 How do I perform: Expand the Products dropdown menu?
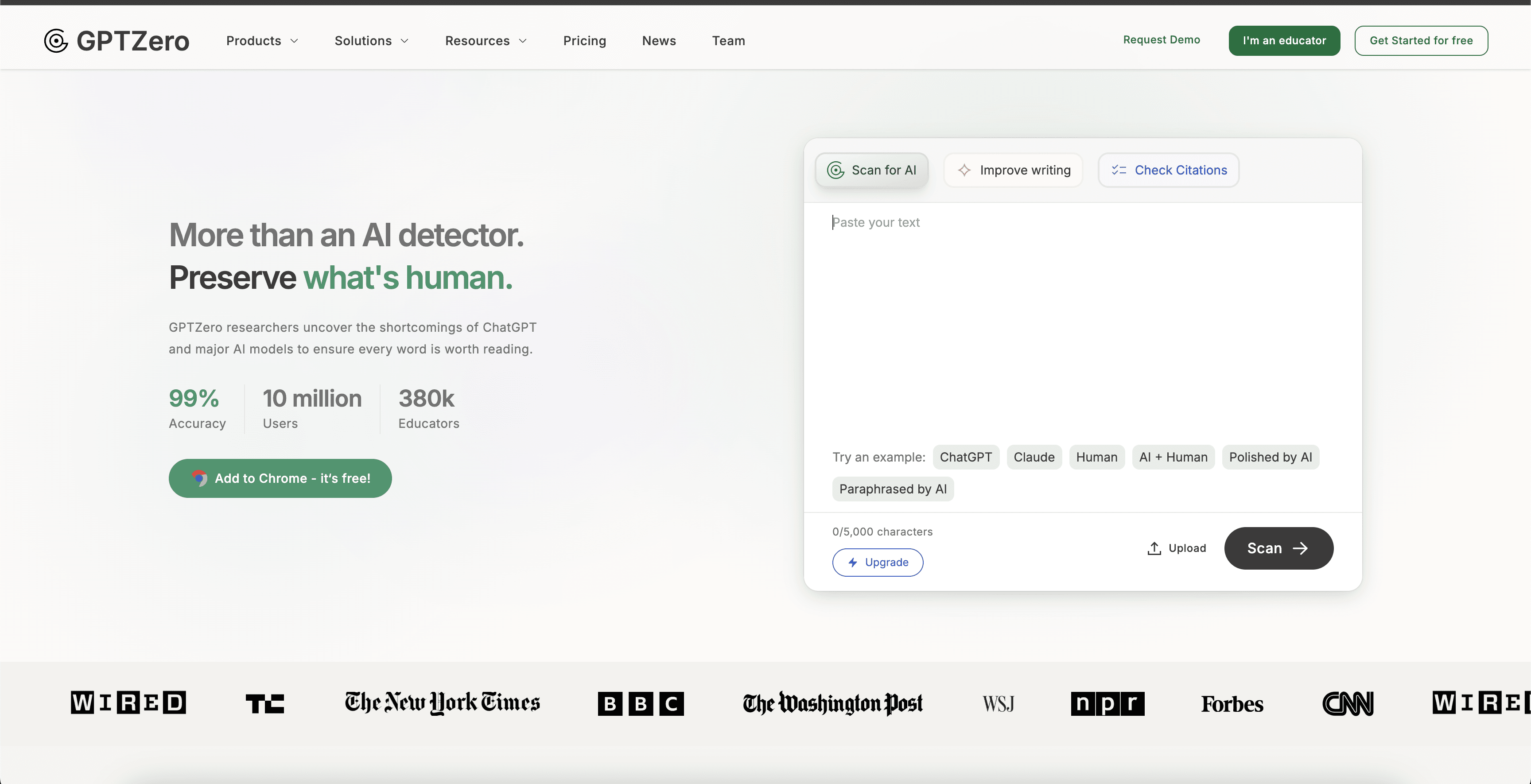pyautogui.click(x=261, y=40)
